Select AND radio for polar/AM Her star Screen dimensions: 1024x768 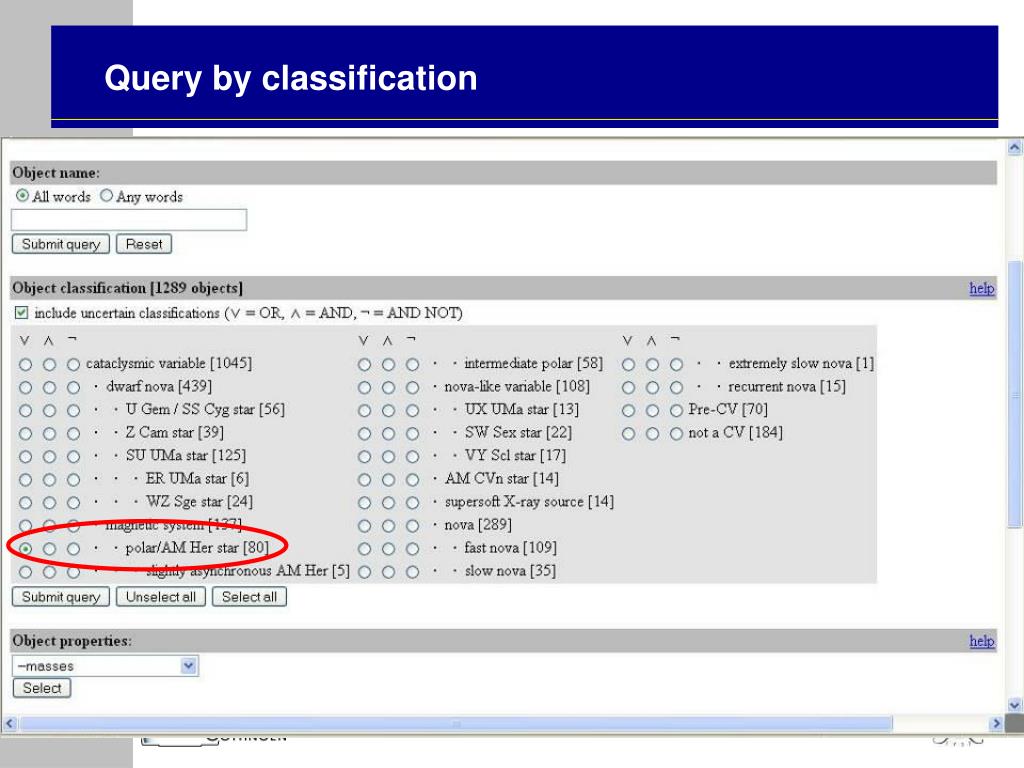pos(50,549)
